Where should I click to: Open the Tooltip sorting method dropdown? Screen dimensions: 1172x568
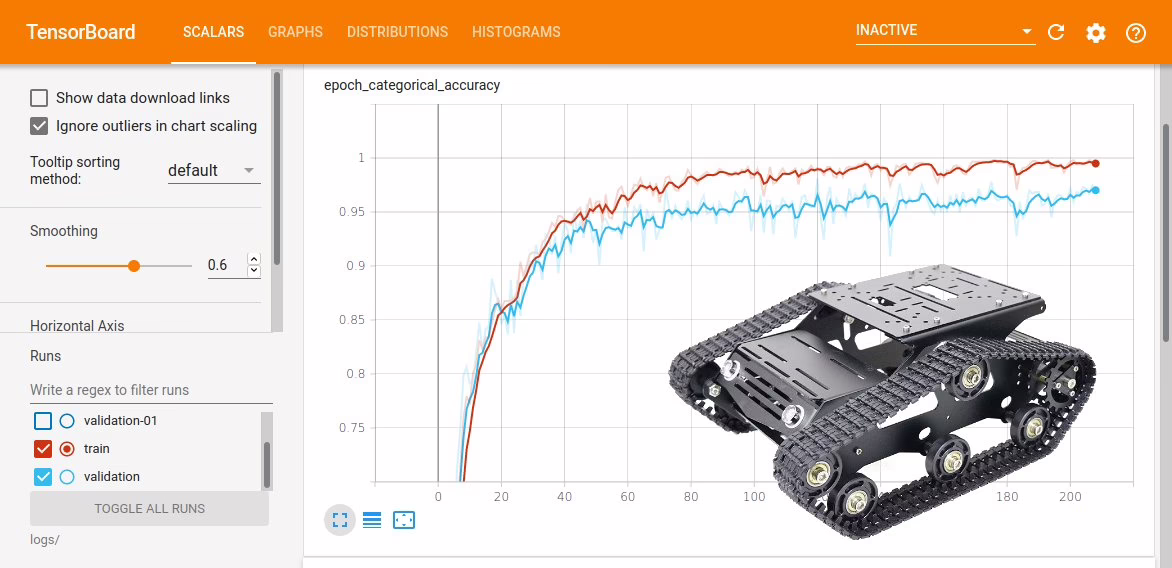tap(213, 171)
